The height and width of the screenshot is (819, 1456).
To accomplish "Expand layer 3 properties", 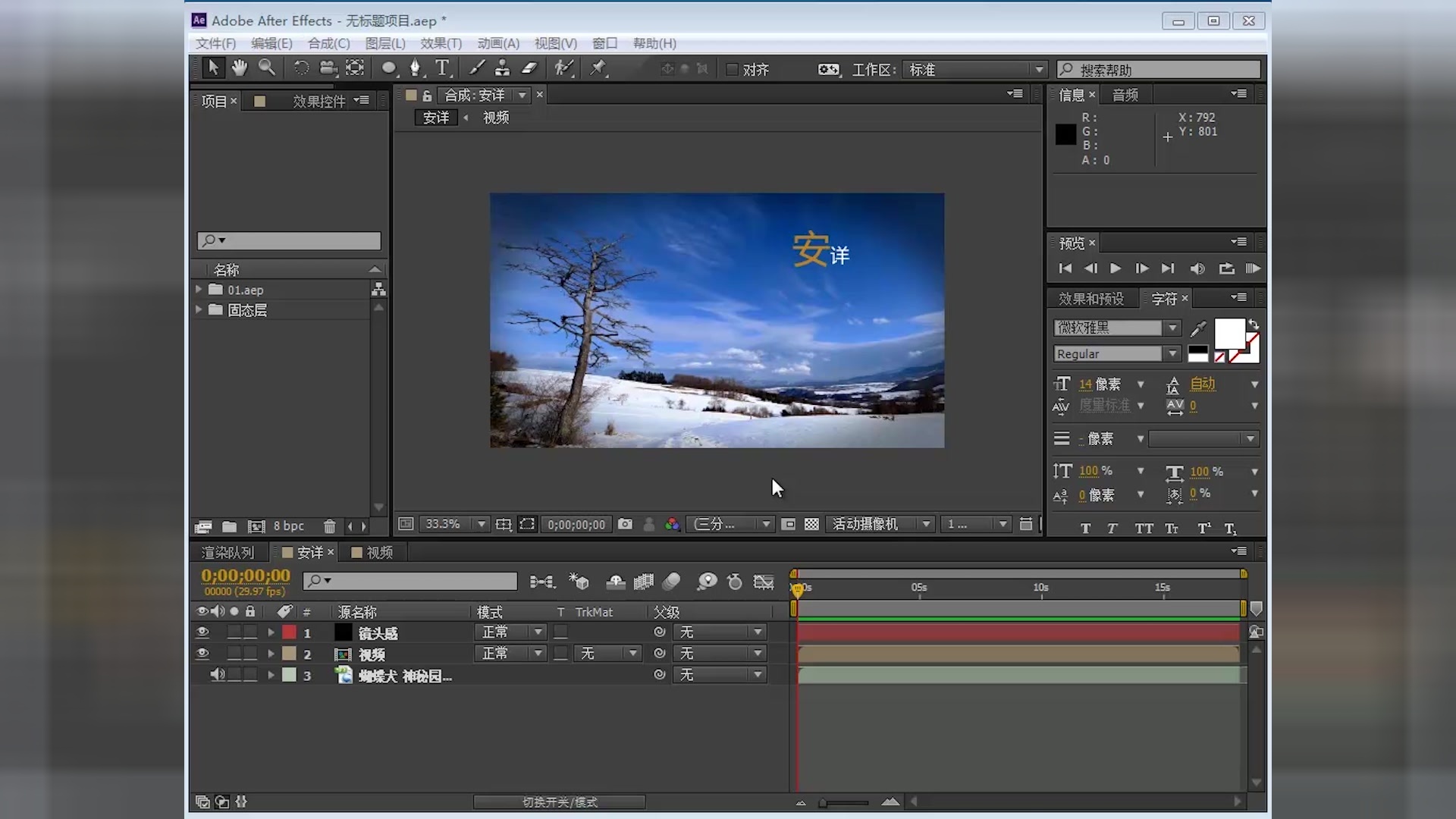I will (271, 674).
